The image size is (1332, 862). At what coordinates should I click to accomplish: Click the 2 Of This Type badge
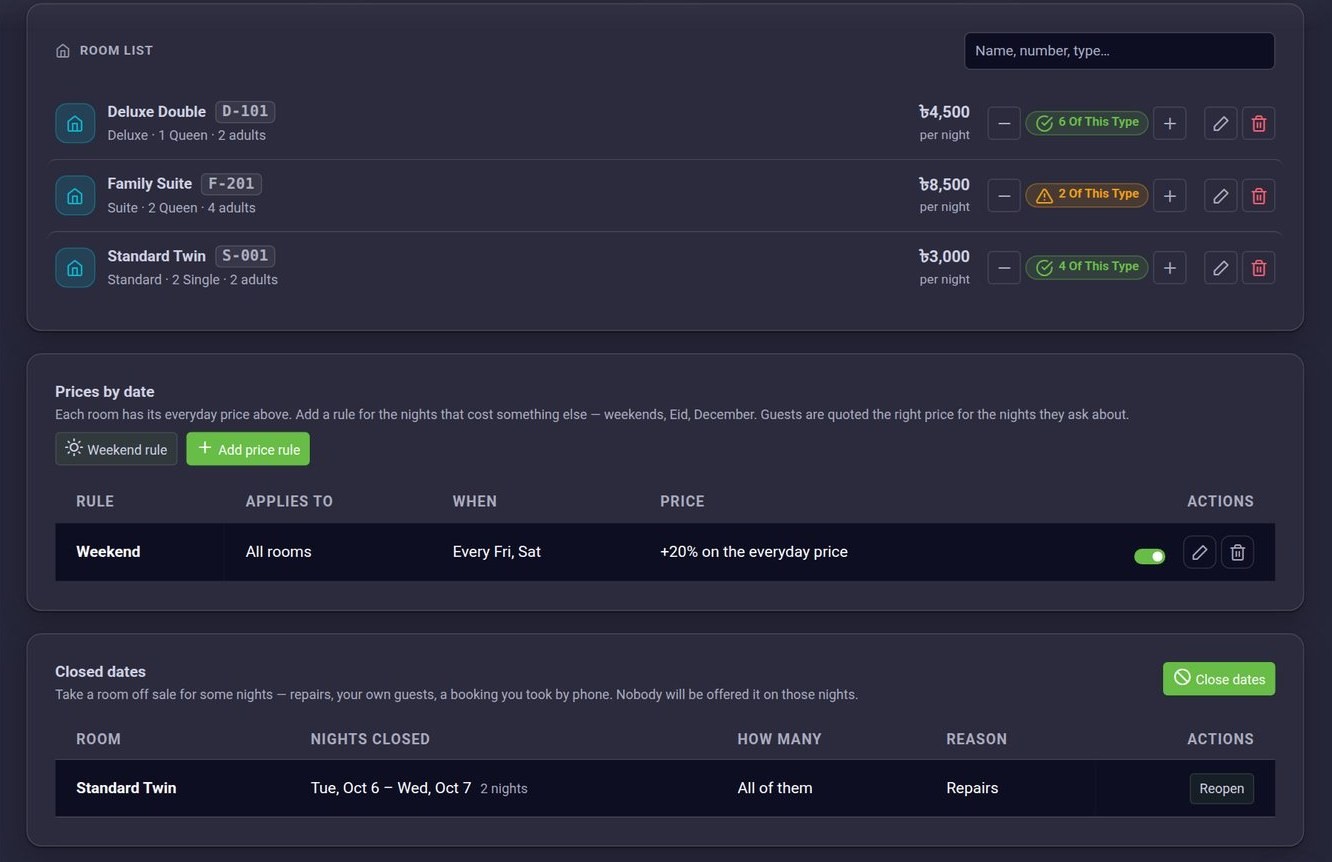[1087, 195]
